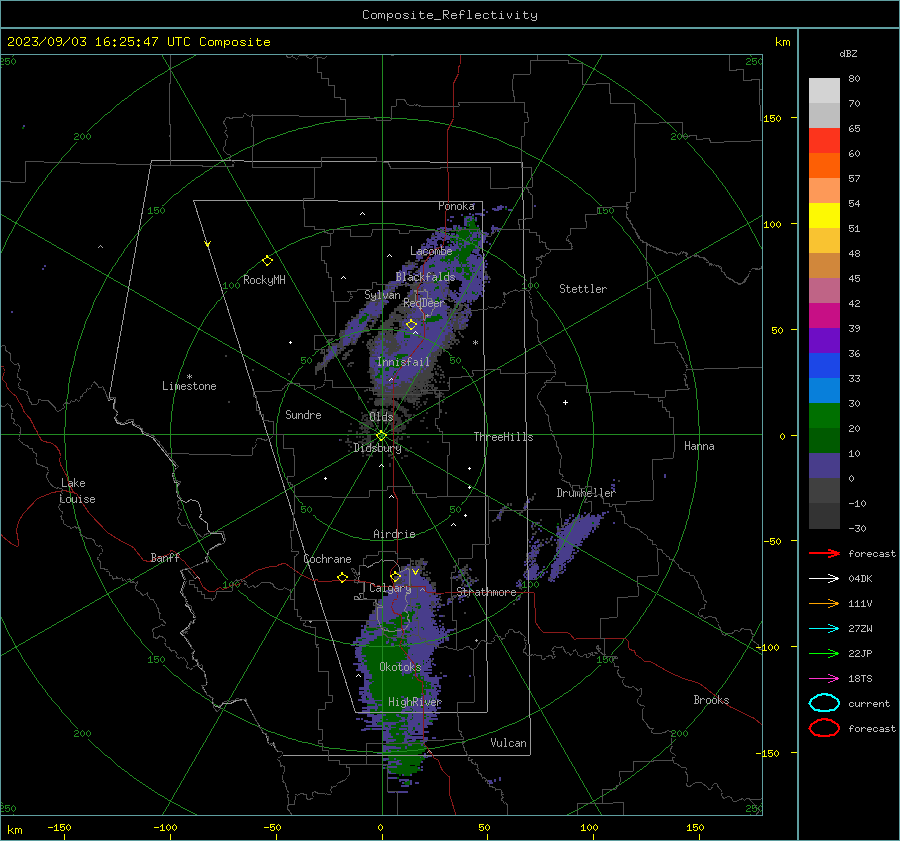This screenshot has height=841, width=900.
Task: Click the cyan 27ZW arrow legend icon
Action: (x=824, y=629)
